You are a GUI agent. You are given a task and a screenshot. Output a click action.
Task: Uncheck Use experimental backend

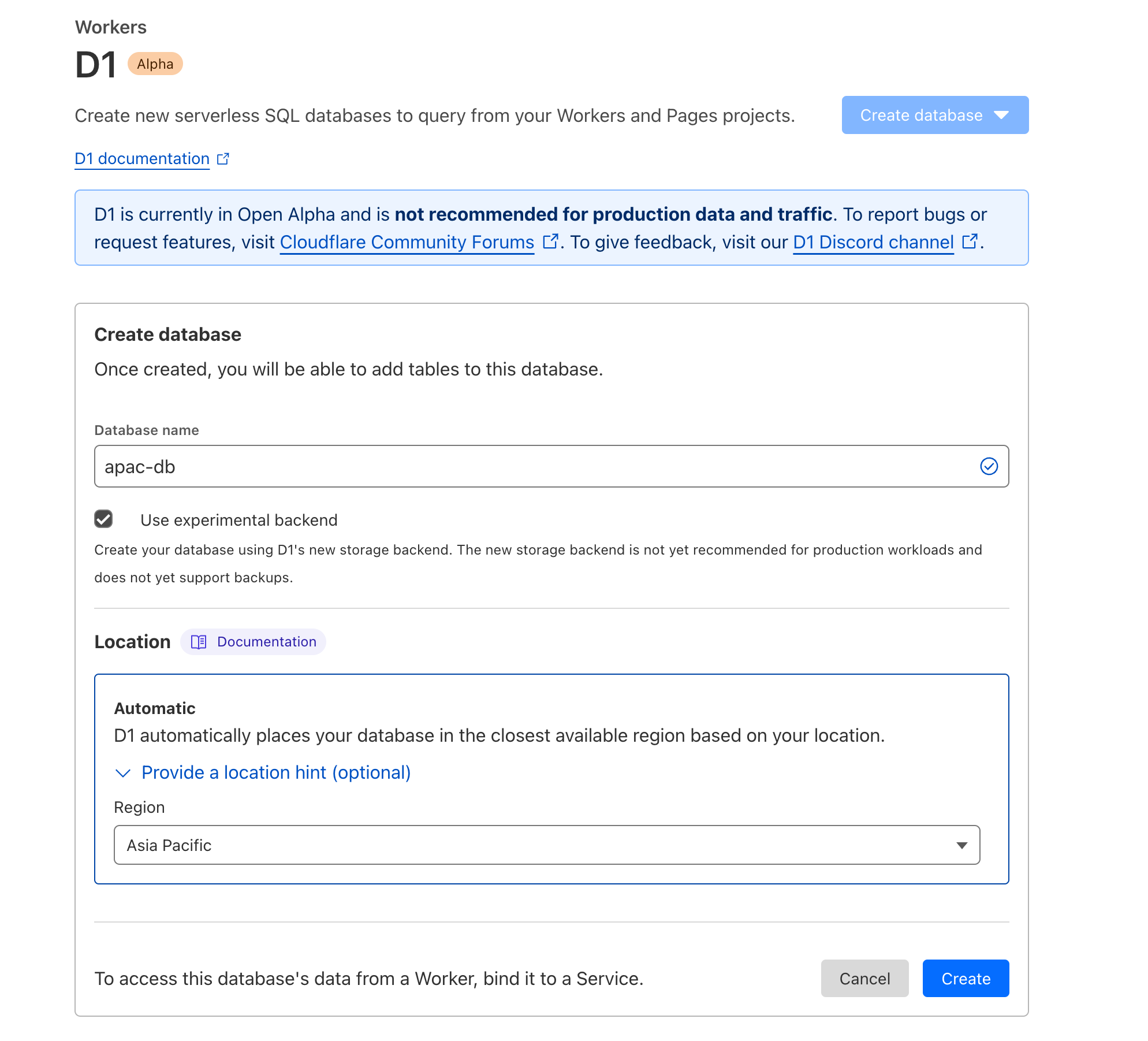click(x=103, y=519)
